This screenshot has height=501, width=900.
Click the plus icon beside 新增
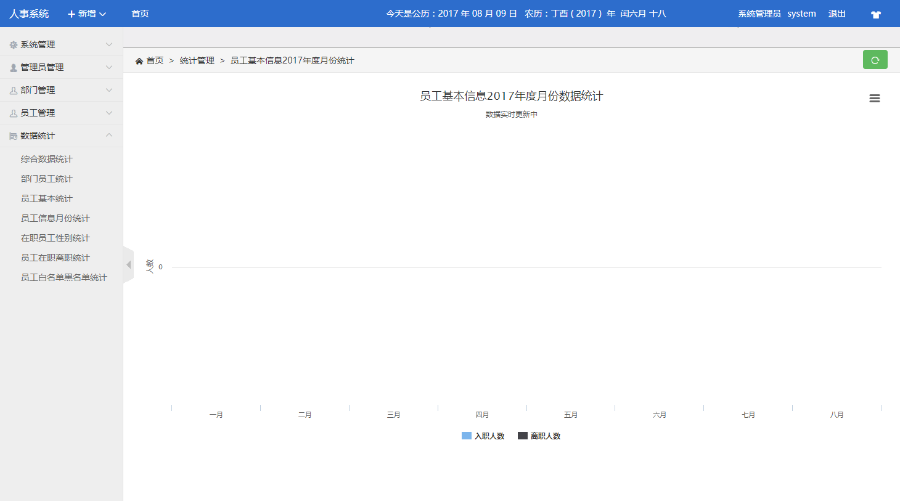(72, 14)
